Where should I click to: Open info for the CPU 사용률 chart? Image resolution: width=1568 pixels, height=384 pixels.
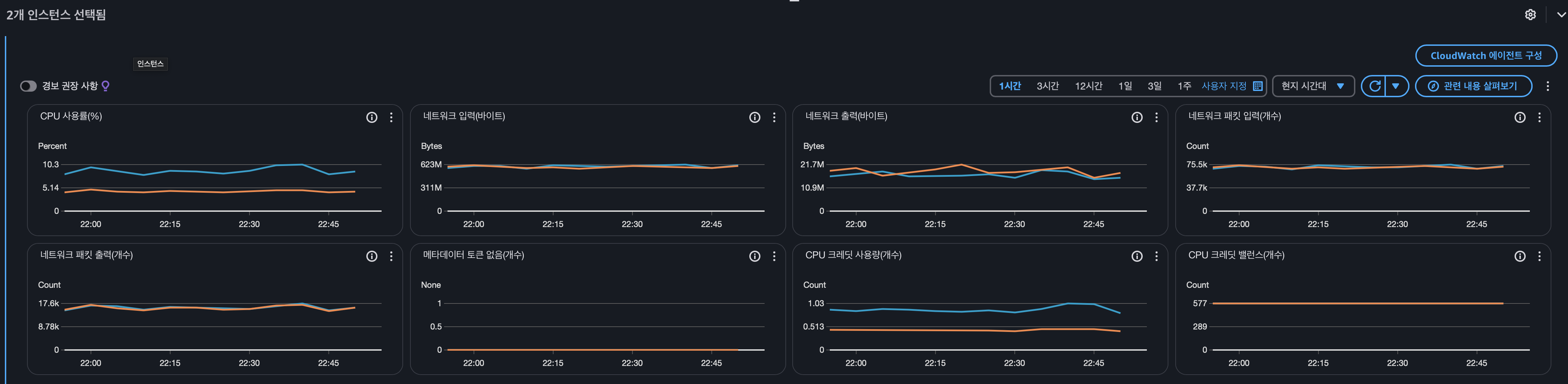(371, 118)
